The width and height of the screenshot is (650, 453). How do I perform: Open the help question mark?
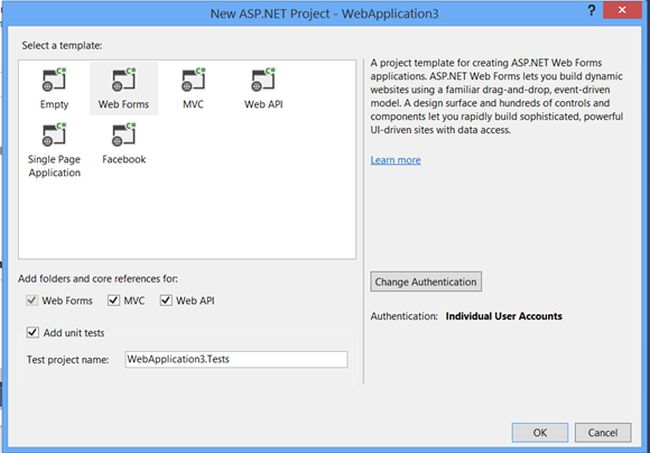click(x=592, y=10)
